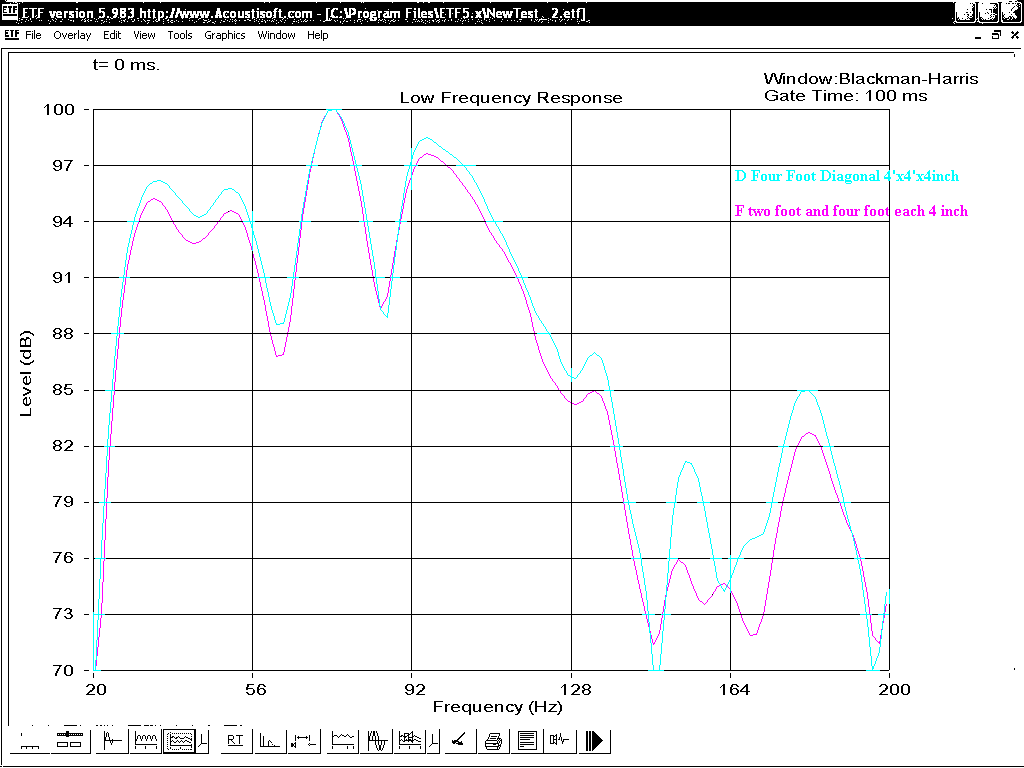Toggle the selected low frequency response button

[x=180, y=741]
